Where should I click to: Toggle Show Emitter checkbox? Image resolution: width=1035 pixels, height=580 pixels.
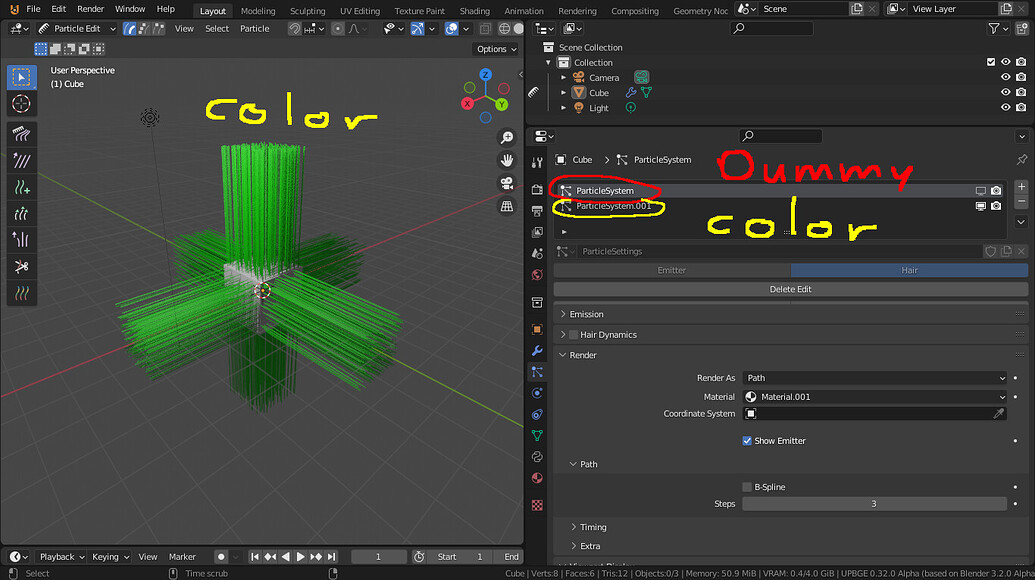(745, 440)
